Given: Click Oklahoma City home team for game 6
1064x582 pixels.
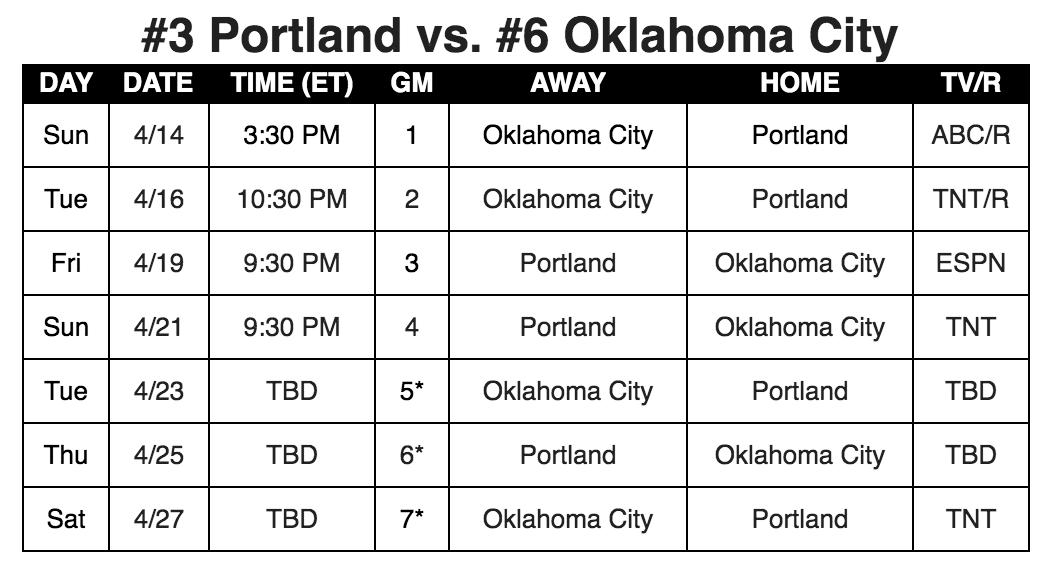Looking at the screenshot, I should 799,454.
